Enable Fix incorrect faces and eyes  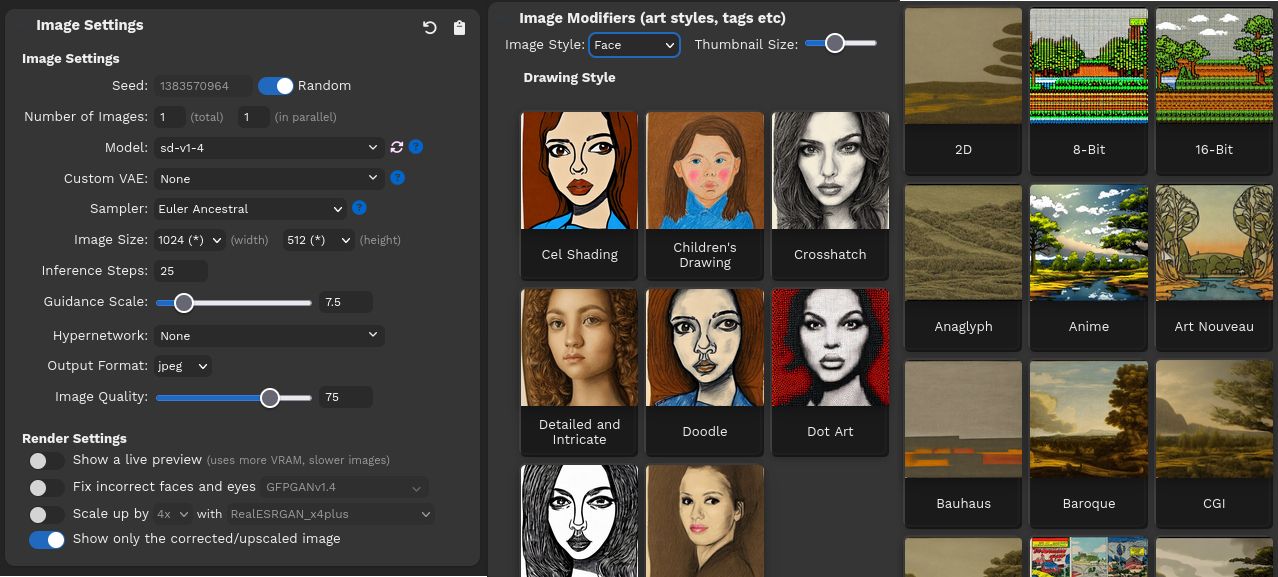point(47,488)
